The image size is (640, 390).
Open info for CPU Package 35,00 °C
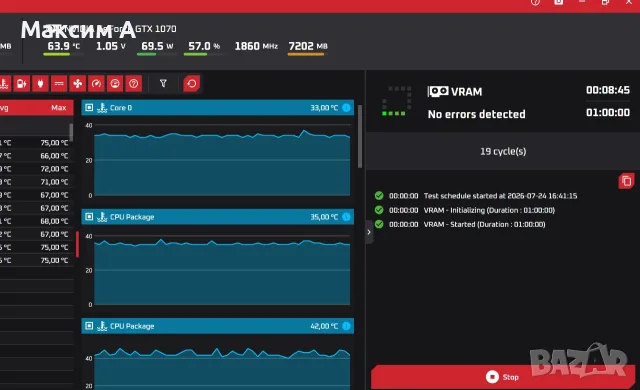point(347,217)
